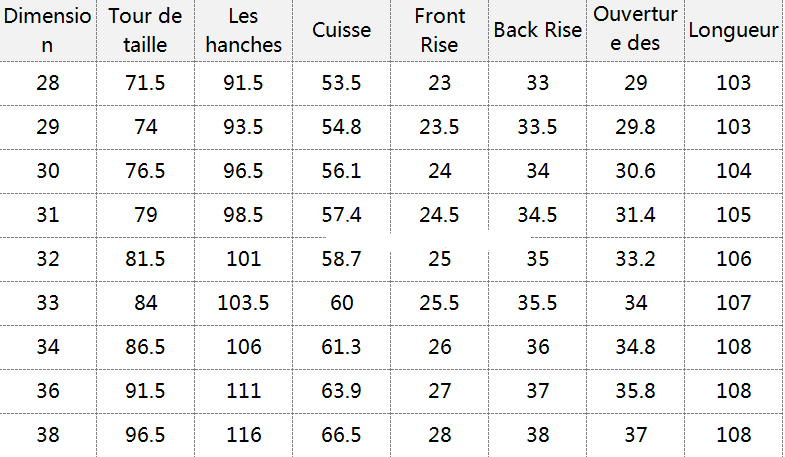Viewport: 785px width, 457px height.
Task: Select the 24.5 front rise cell
Action: coord(439,215)
